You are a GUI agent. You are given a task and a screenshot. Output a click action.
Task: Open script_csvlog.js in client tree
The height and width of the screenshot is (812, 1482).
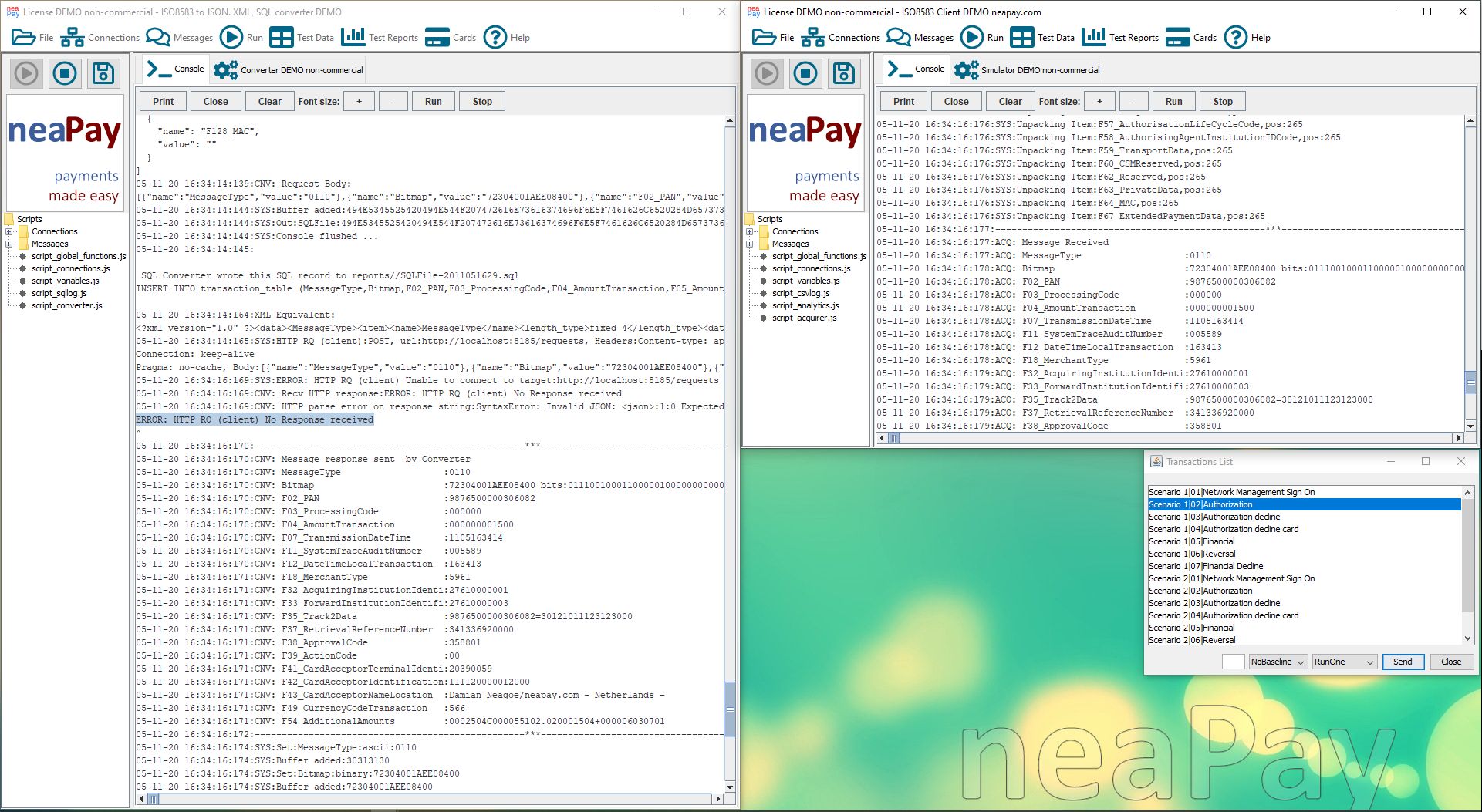[801, 293]
